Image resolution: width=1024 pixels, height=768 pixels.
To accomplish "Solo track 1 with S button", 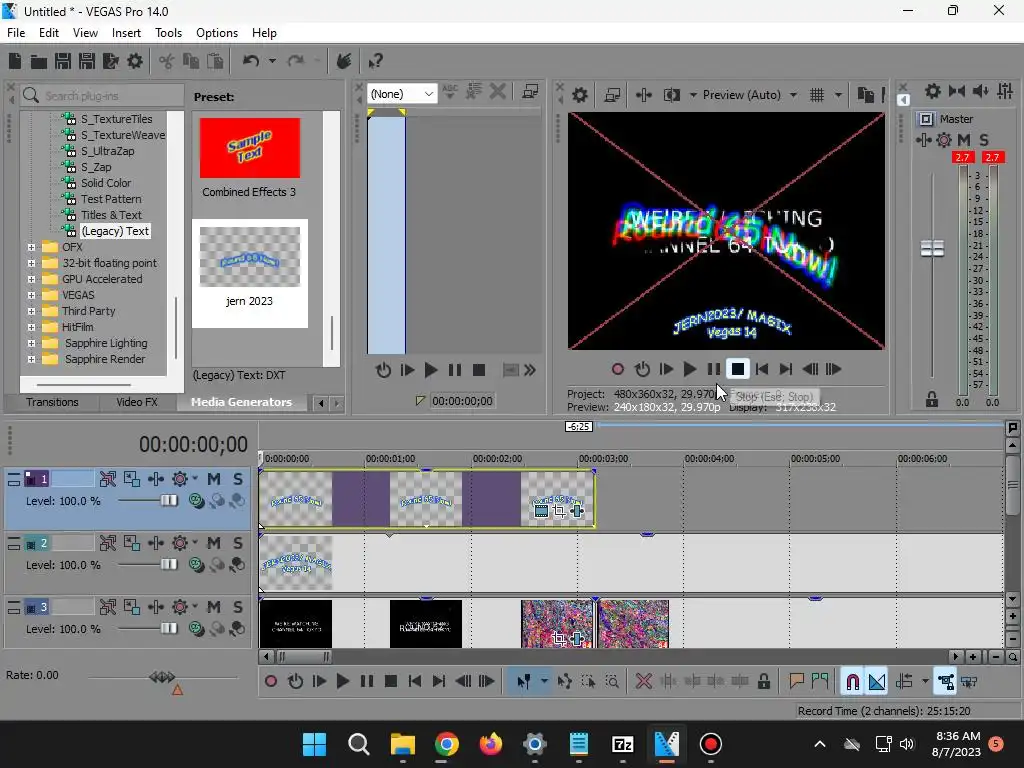I will [238, 479].
